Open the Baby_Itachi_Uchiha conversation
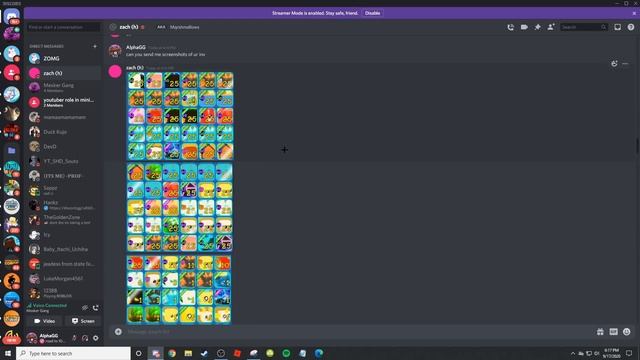 [64, 249]
